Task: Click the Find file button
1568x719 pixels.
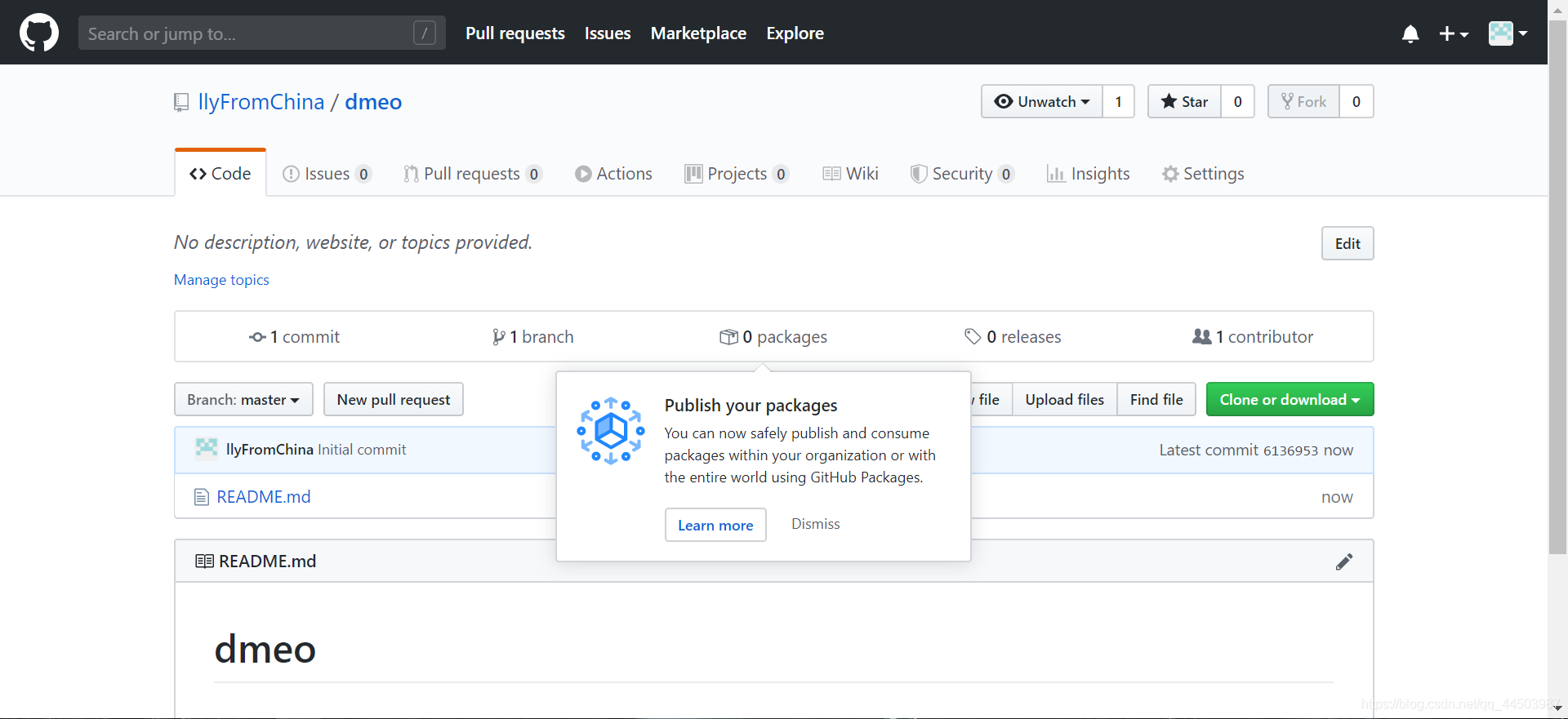Action: tap(1156, 399)
